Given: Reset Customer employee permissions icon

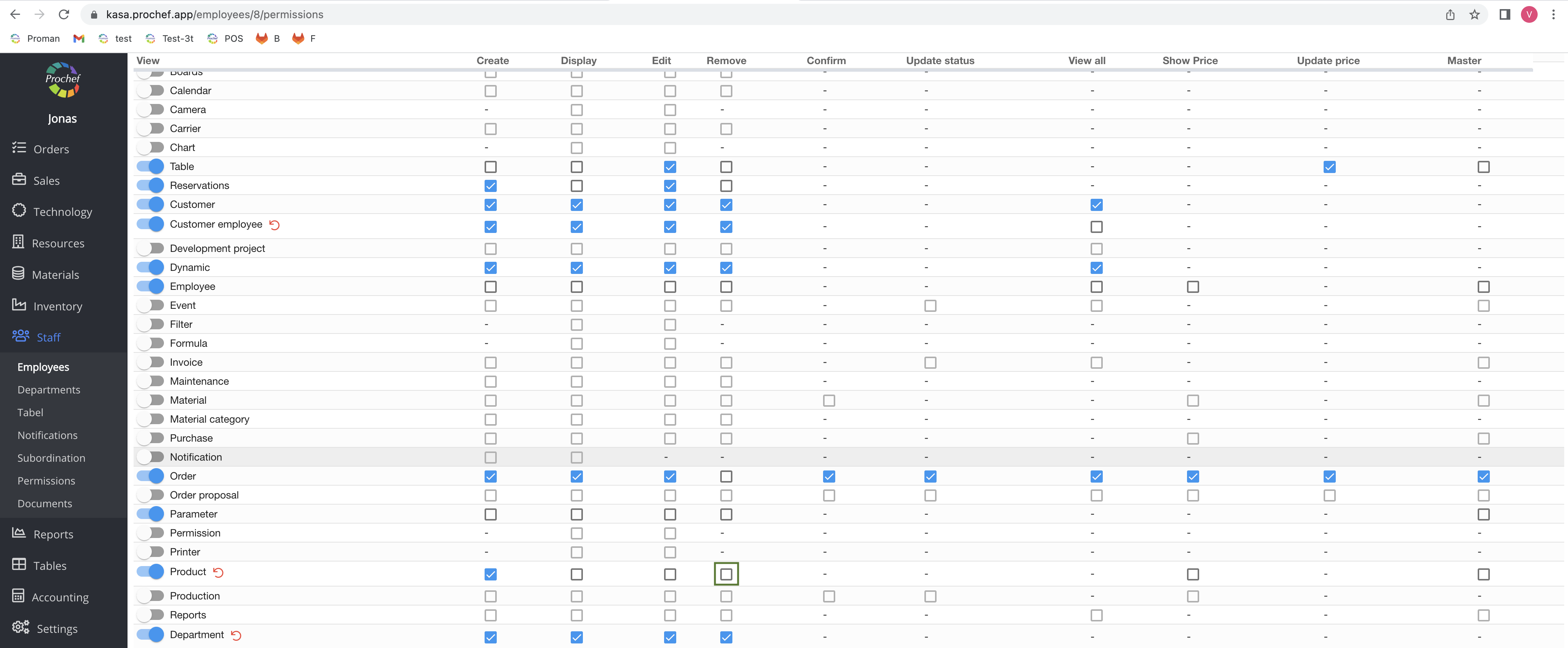Looking at the screenshot, I should click(x=274, y=225).
